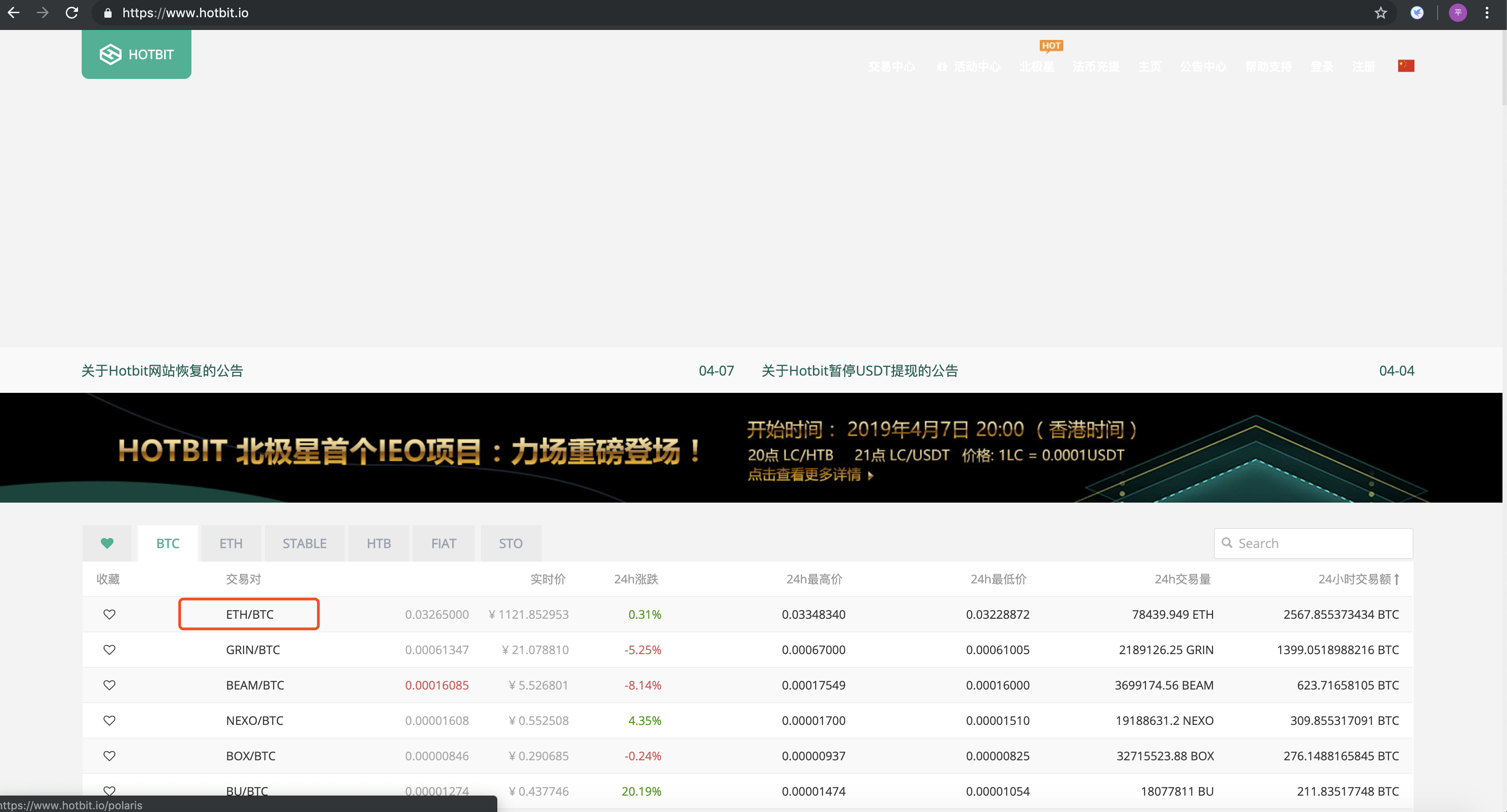Screen dimensions: 1507x812
Task: Switch to the STO market tab
Action: [511, 543]
